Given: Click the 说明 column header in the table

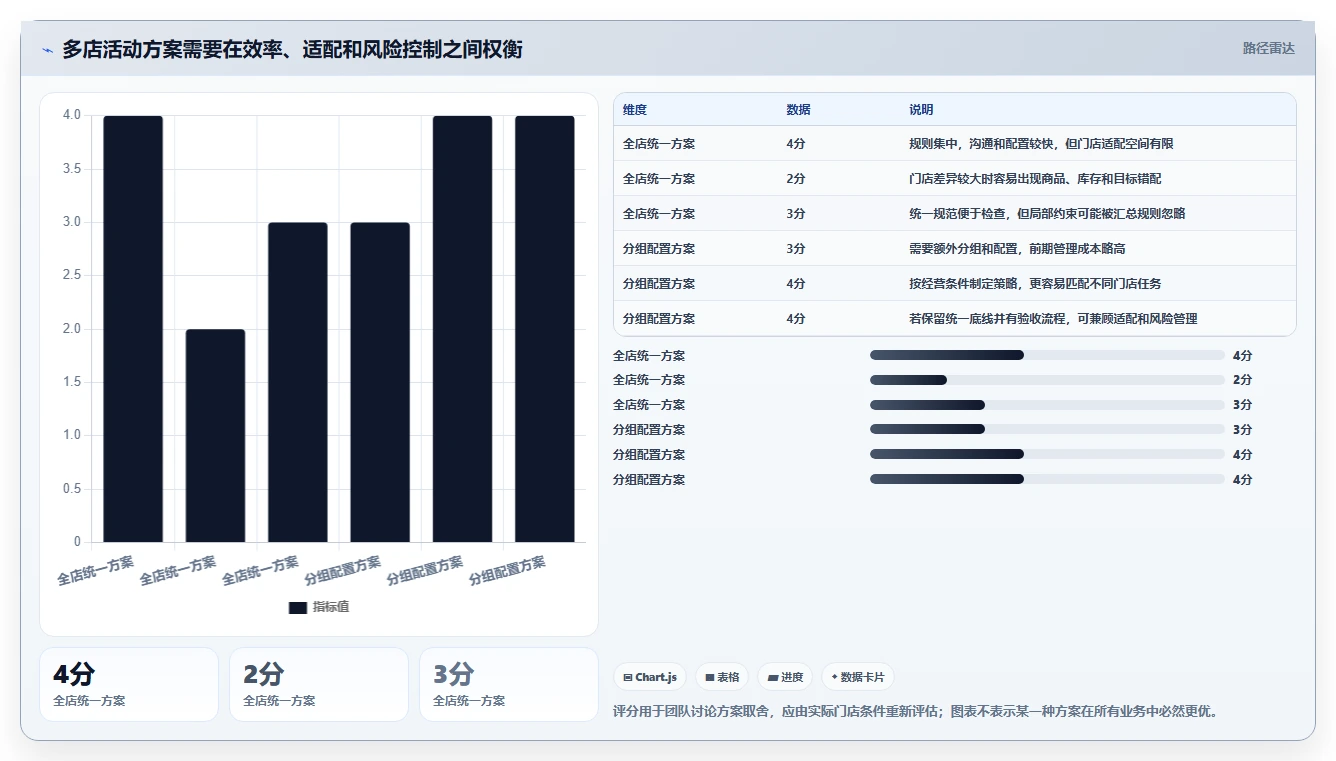Looking at the screenshot, I should coord(921,110).
